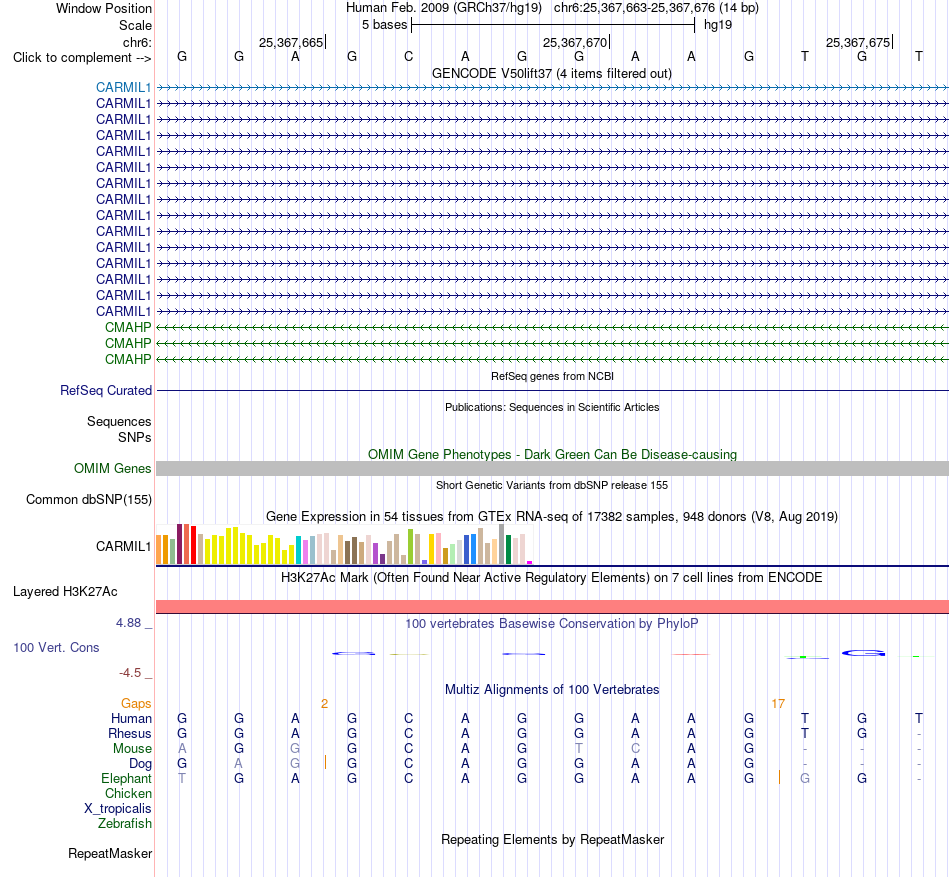
Task: Click the CARMIL1 GTEx expression bar chart
Action: [344, 544]
